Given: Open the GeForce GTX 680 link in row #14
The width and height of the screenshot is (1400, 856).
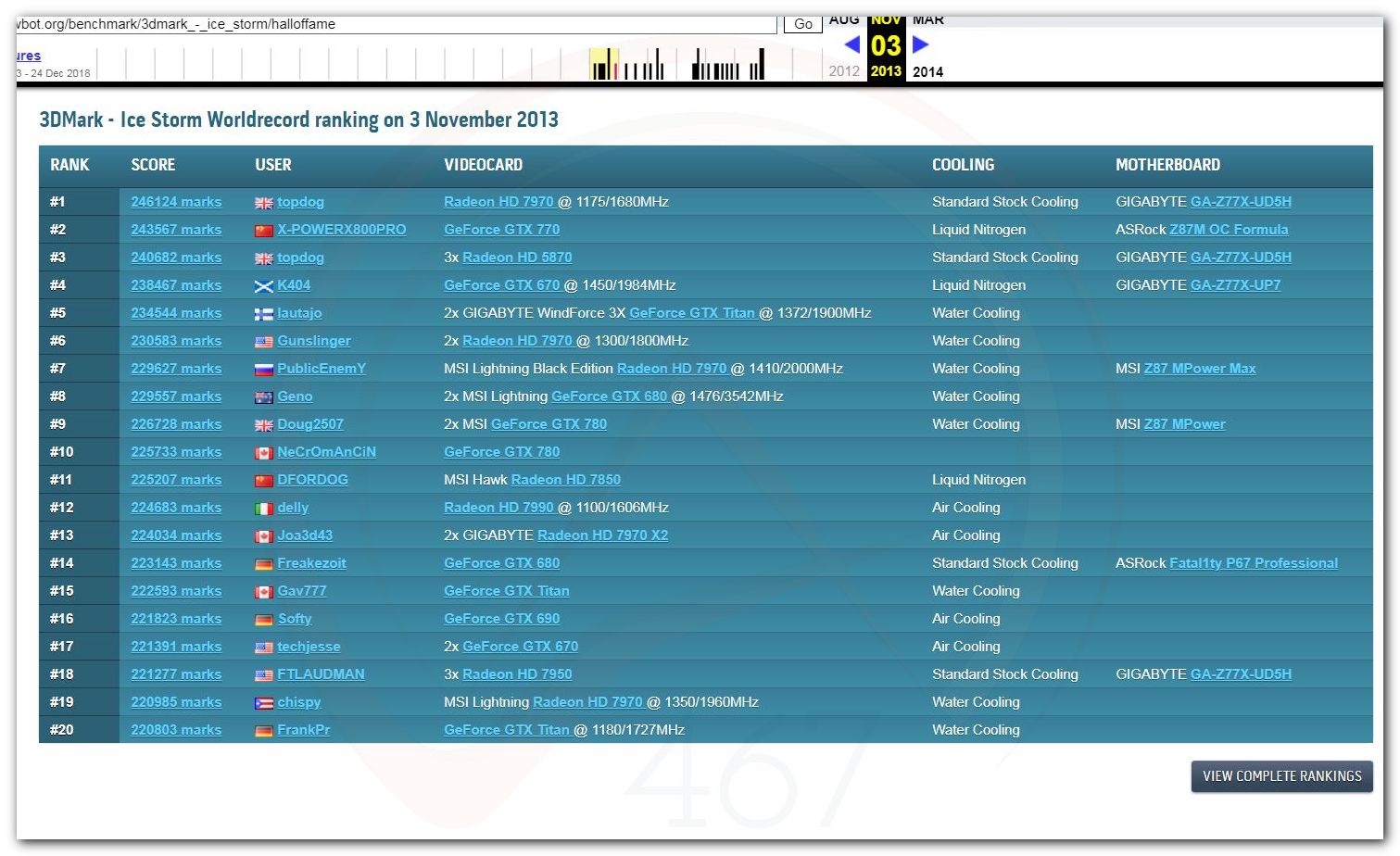Looking at the screenshot, I should [501, 563].
